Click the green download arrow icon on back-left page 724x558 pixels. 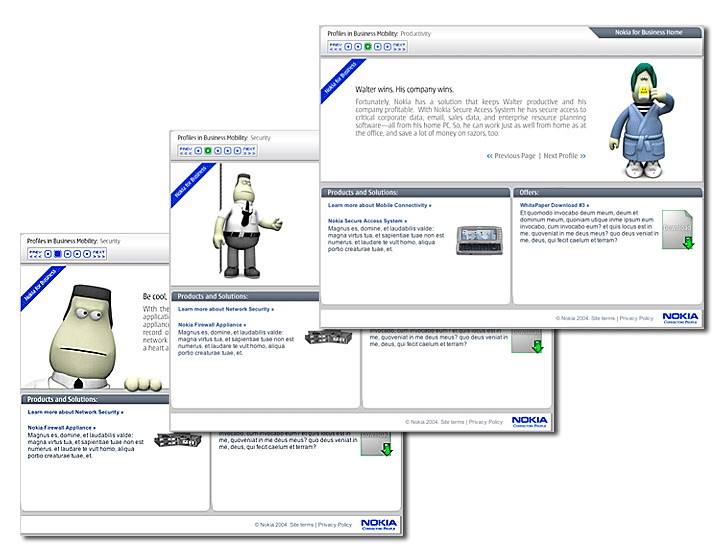pos(386,449)
